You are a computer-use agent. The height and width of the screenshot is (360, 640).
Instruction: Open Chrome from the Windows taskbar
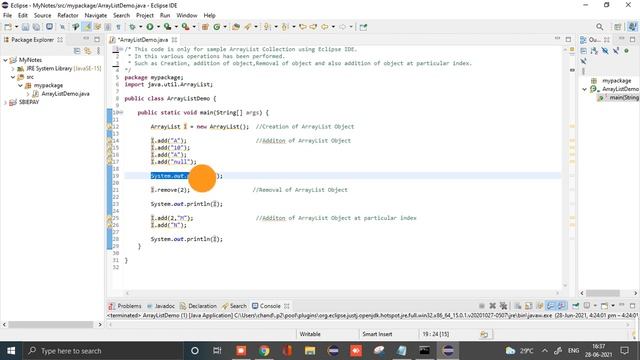pos(264,351)
